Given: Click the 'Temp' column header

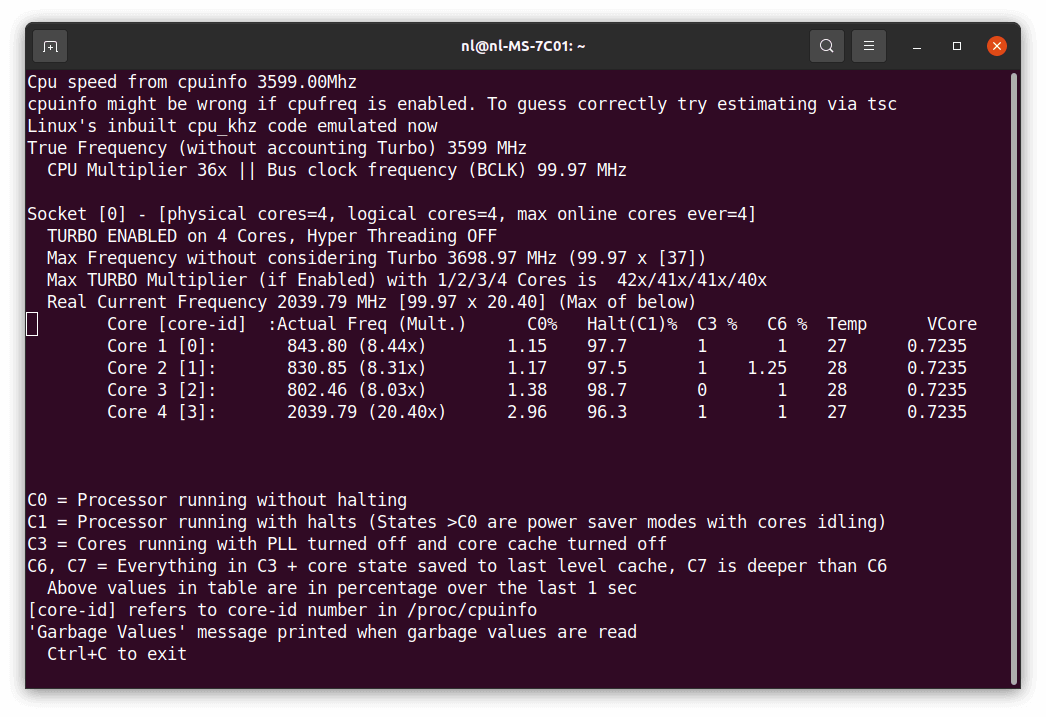Looking at the screenshot, I should pos(847,324).
